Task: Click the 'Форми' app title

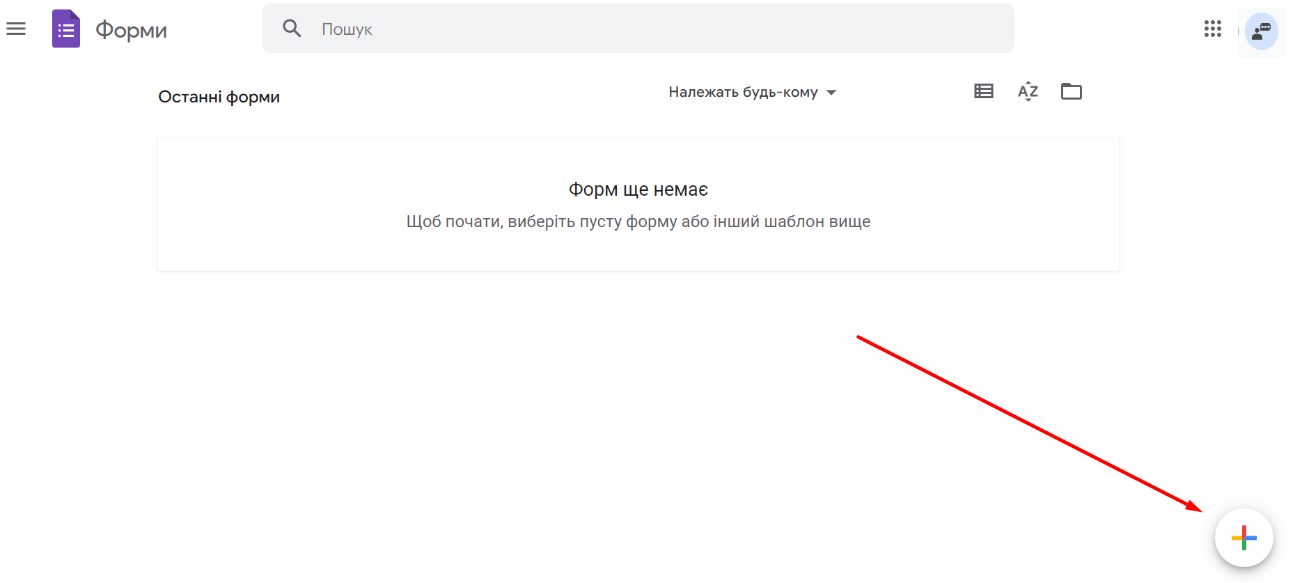Action: 131,30
